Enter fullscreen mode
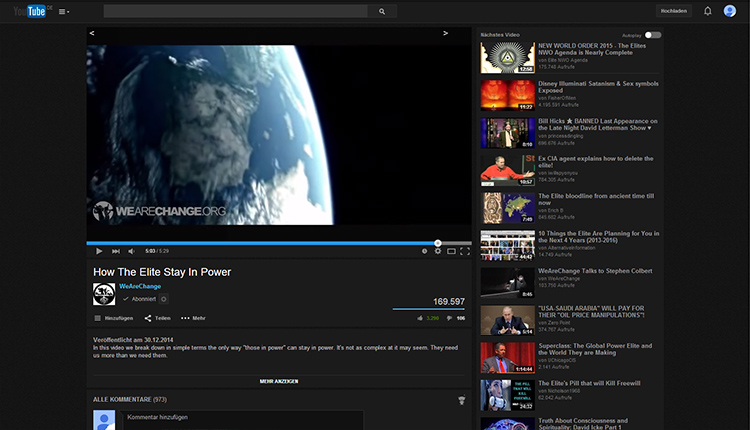Viewport: 750px width, 430px height. pos(464,251)
